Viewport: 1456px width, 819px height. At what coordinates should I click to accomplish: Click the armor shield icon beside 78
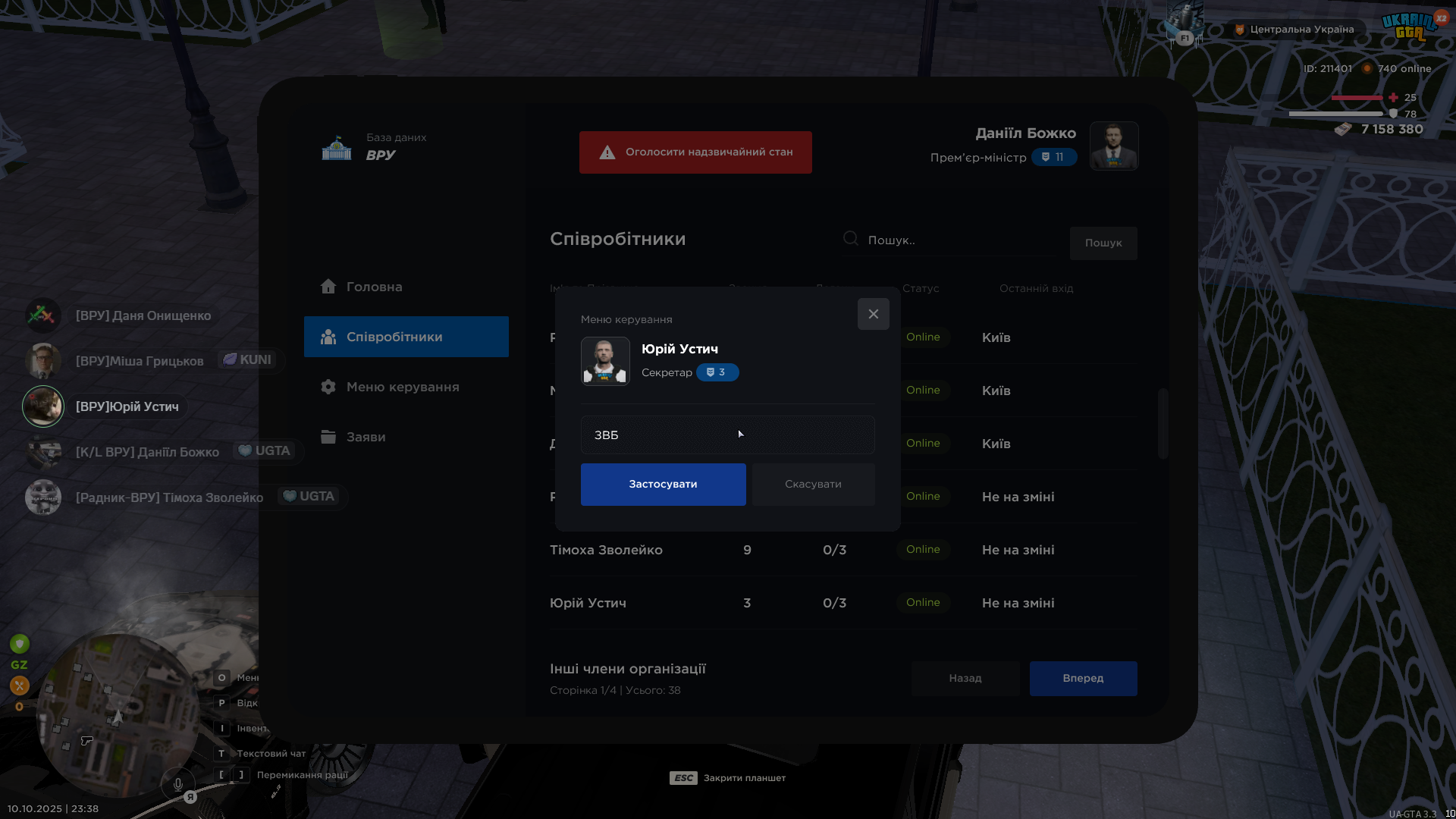pos(1393,114)
